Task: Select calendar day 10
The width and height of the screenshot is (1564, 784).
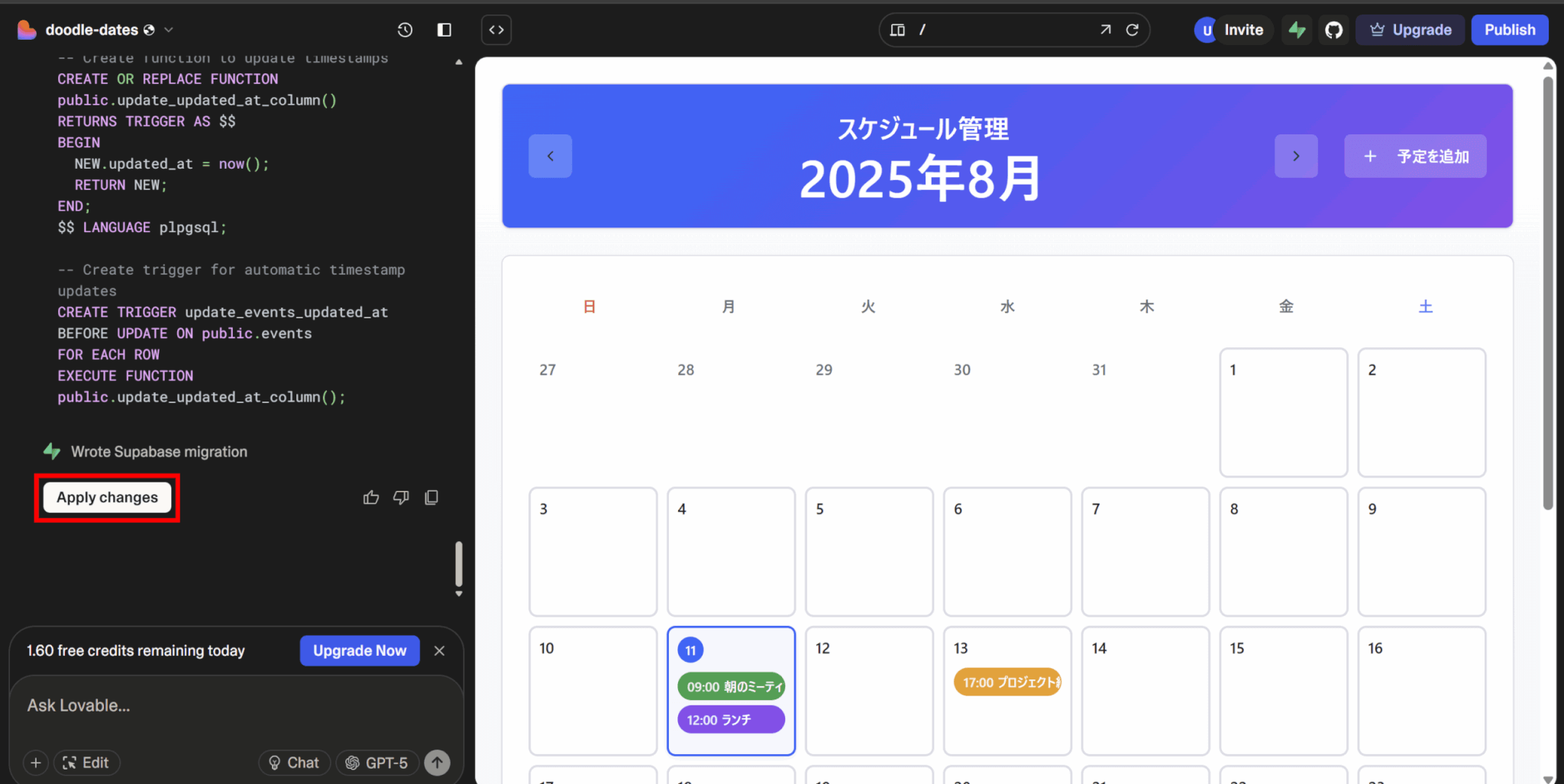Action: (593, 691)
